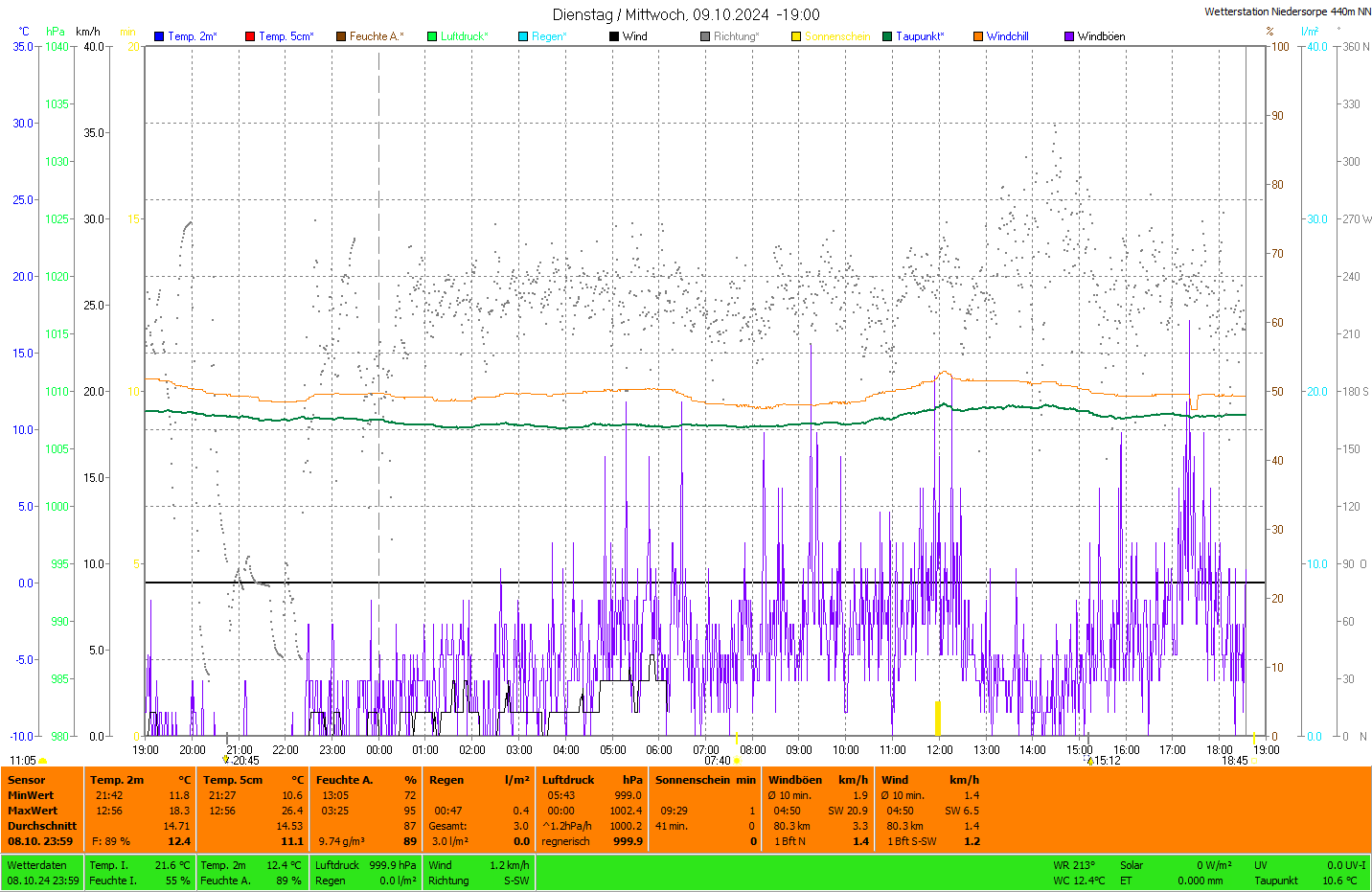Click the Wetterstation Niedersorpe 440m NN text
Image resolution: width=1372 pixels, height=892 pixels.
tap(1287, 11)
